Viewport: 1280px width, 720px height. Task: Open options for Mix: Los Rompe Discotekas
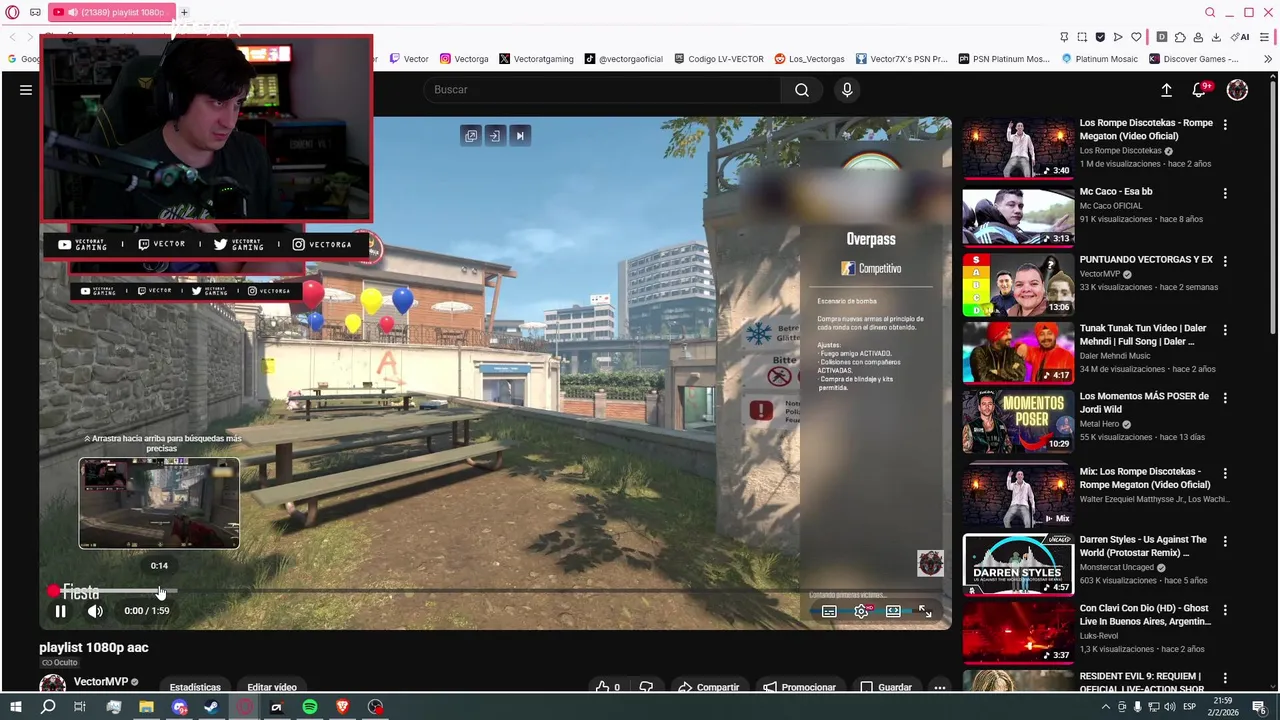point(1225,473)
